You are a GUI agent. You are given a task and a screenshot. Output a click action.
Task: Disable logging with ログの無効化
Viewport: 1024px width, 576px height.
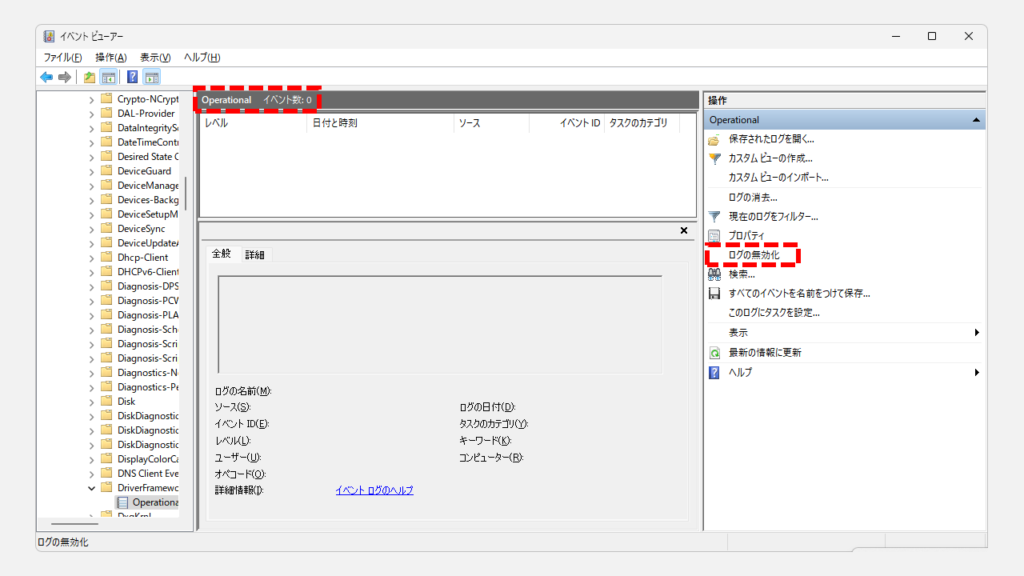[753, 255]
